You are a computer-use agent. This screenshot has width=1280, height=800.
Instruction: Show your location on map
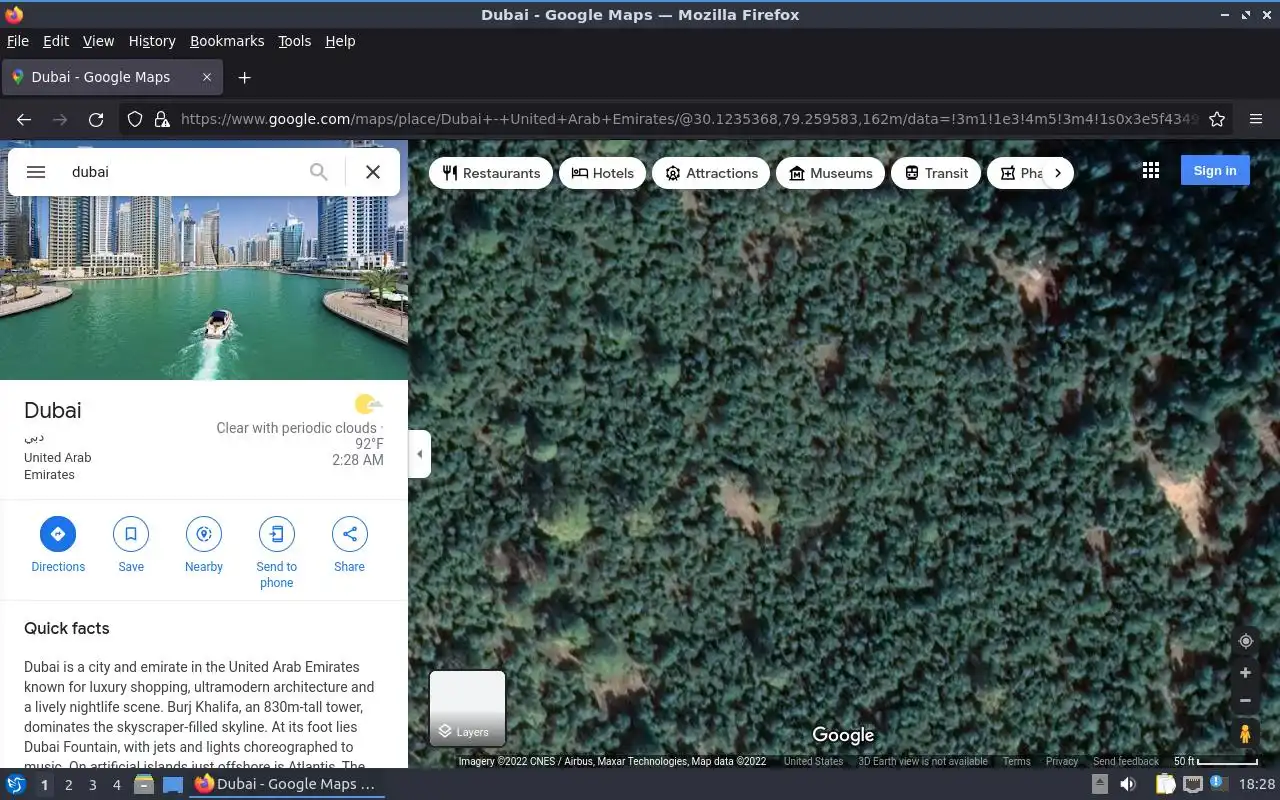click(1246, 641)
